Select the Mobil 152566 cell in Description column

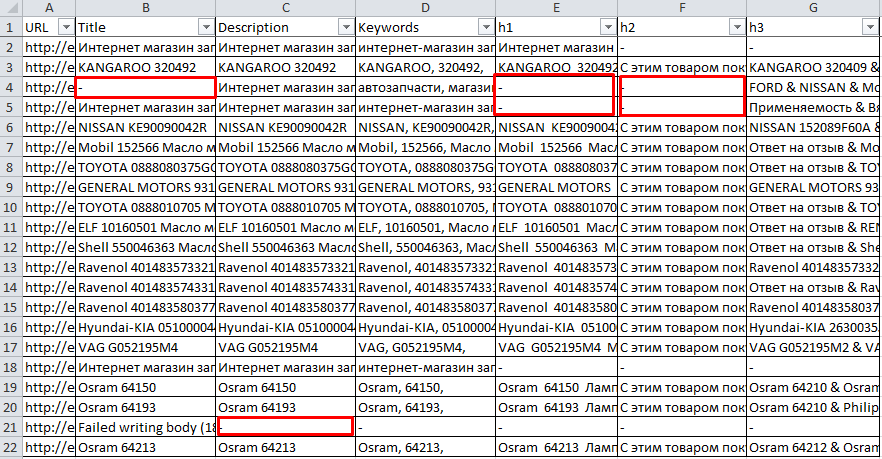[285, 147]
